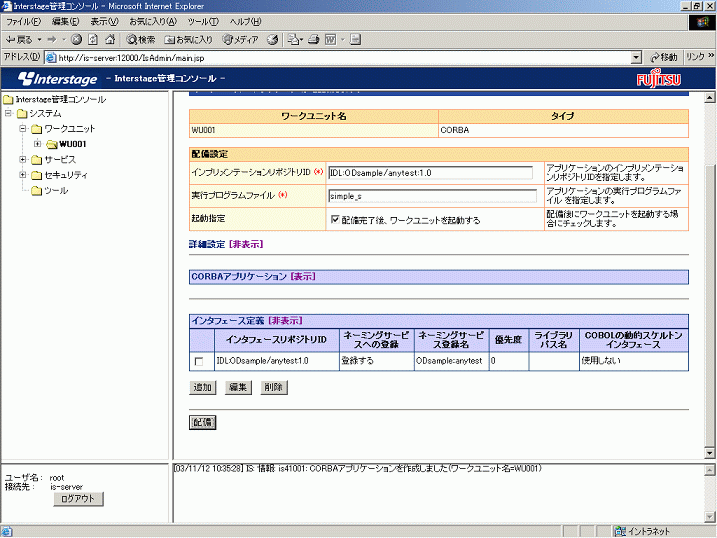Click the 実行プログラムファイル input field
The image size is (717, 538).
432,196
